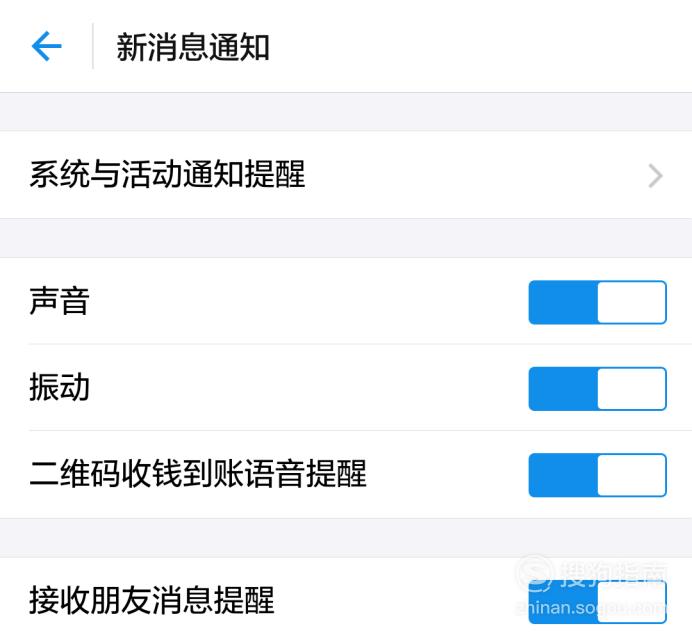Go back using the blue arrow

point(46,46)
